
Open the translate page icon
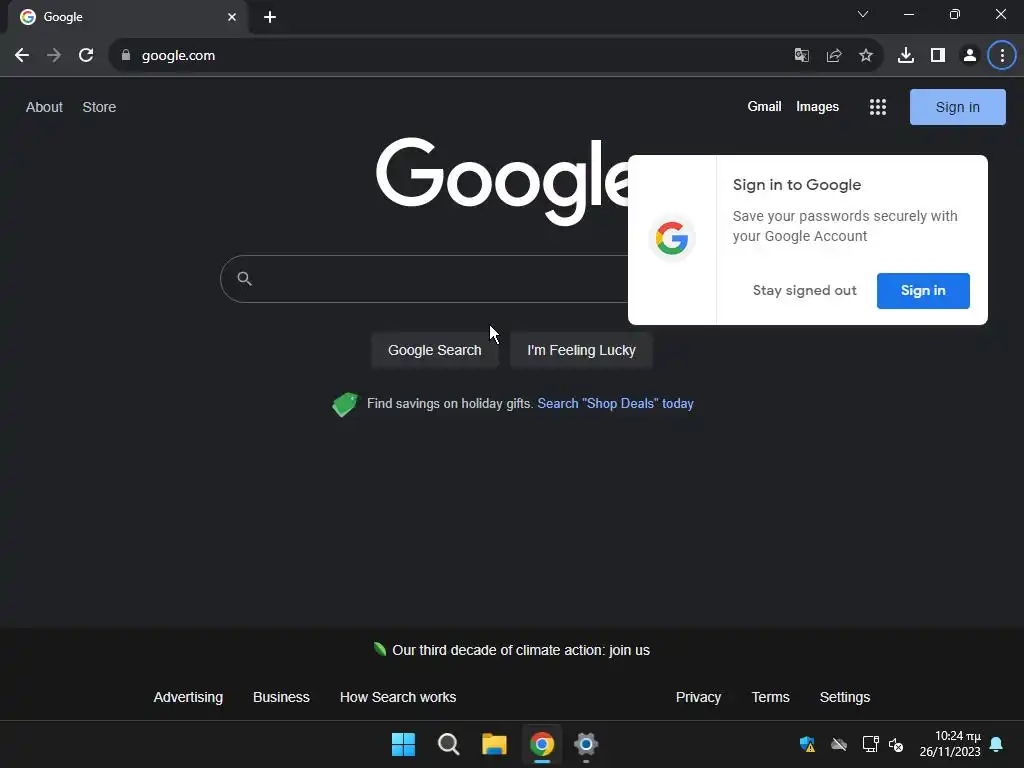click(x=802, y=56)
